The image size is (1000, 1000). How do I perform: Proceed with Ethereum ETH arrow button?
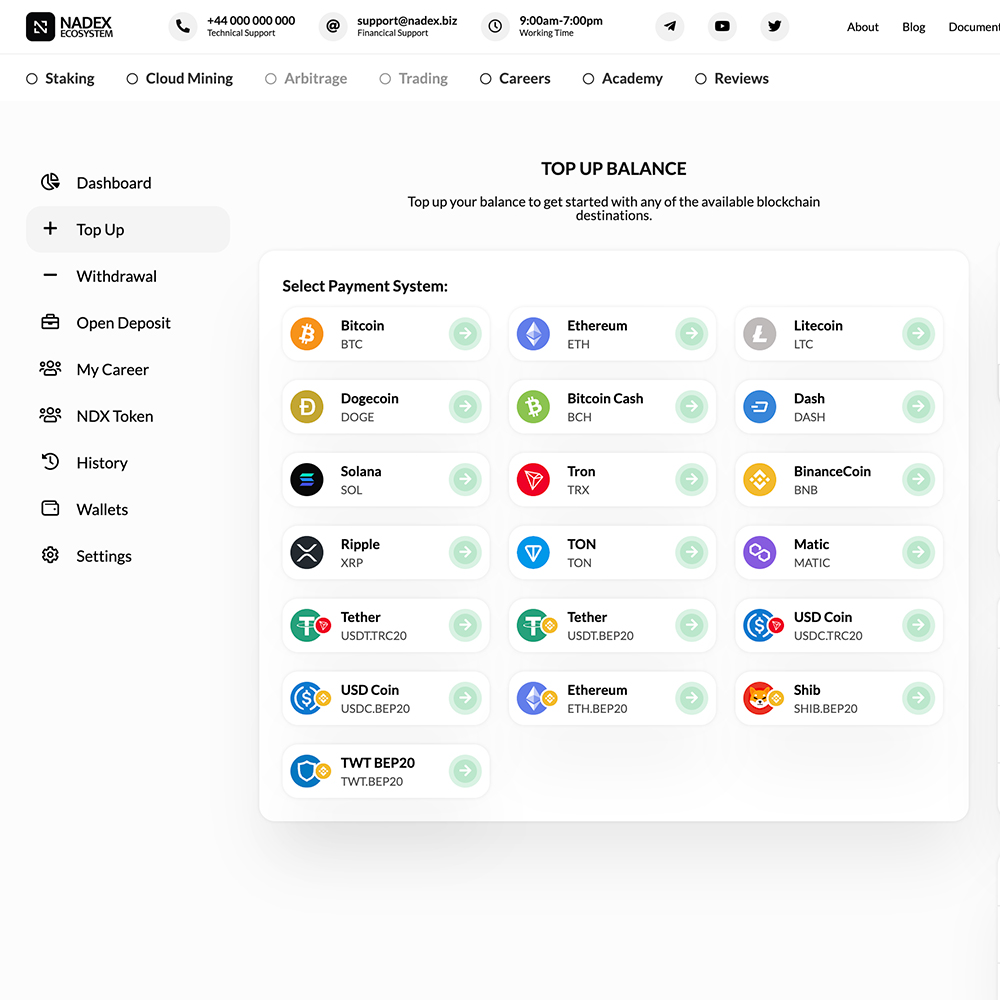point(691,334)
